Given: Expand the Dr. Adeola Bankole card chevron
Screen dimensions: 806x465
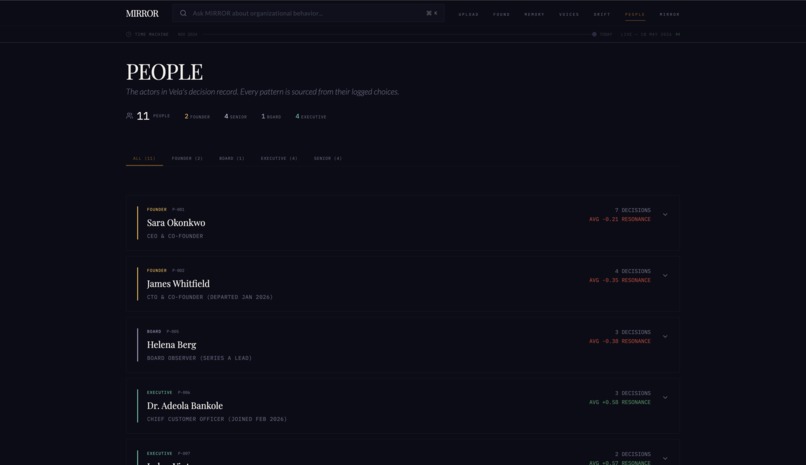Looking at the screenshot, I should pos(665,398).
